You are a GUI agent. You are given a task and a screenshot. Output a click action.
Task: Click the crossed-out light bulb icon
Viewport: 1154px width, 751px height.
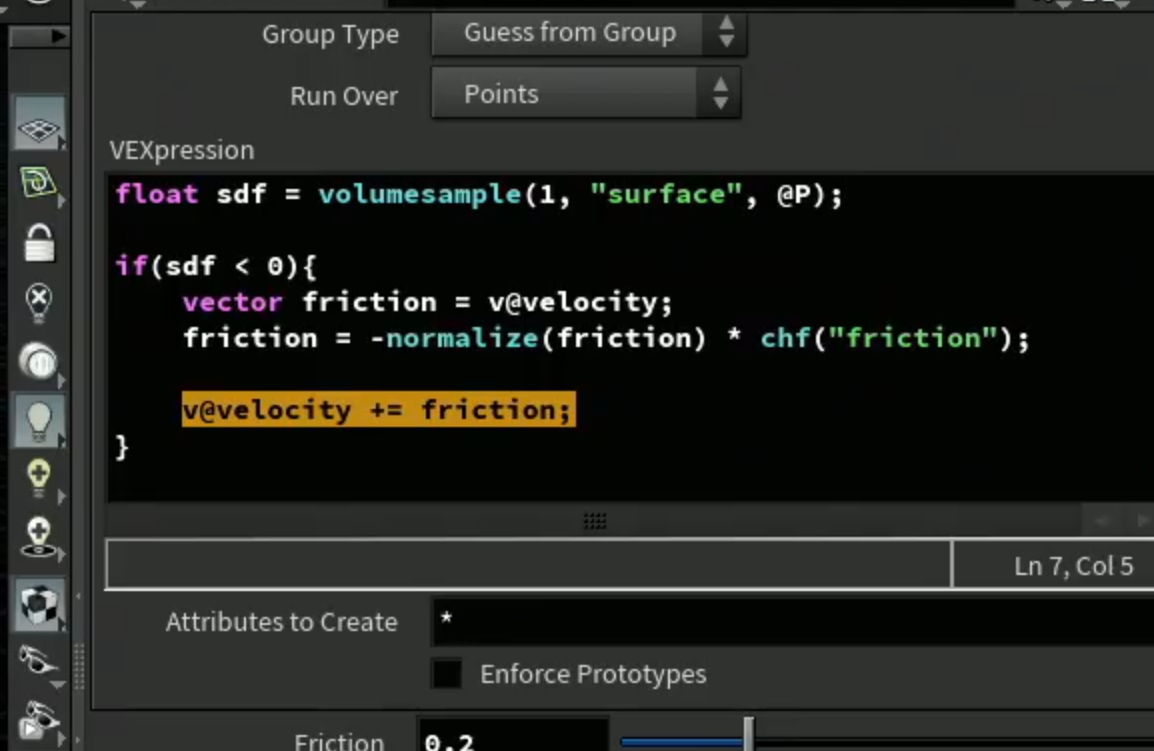(38, 302)
